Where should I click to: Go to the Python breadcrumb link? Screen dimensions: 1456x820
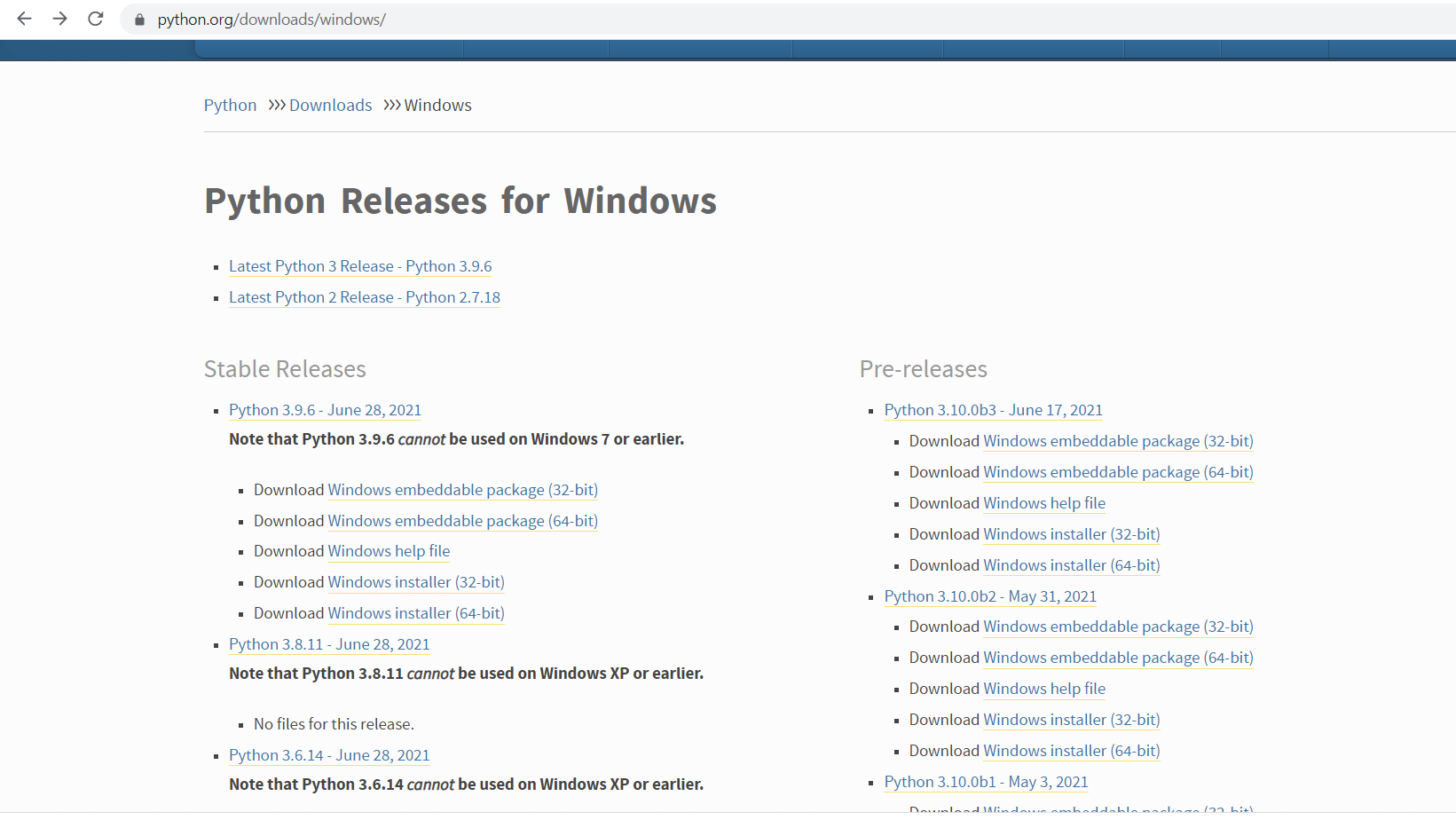pos(230,105)
